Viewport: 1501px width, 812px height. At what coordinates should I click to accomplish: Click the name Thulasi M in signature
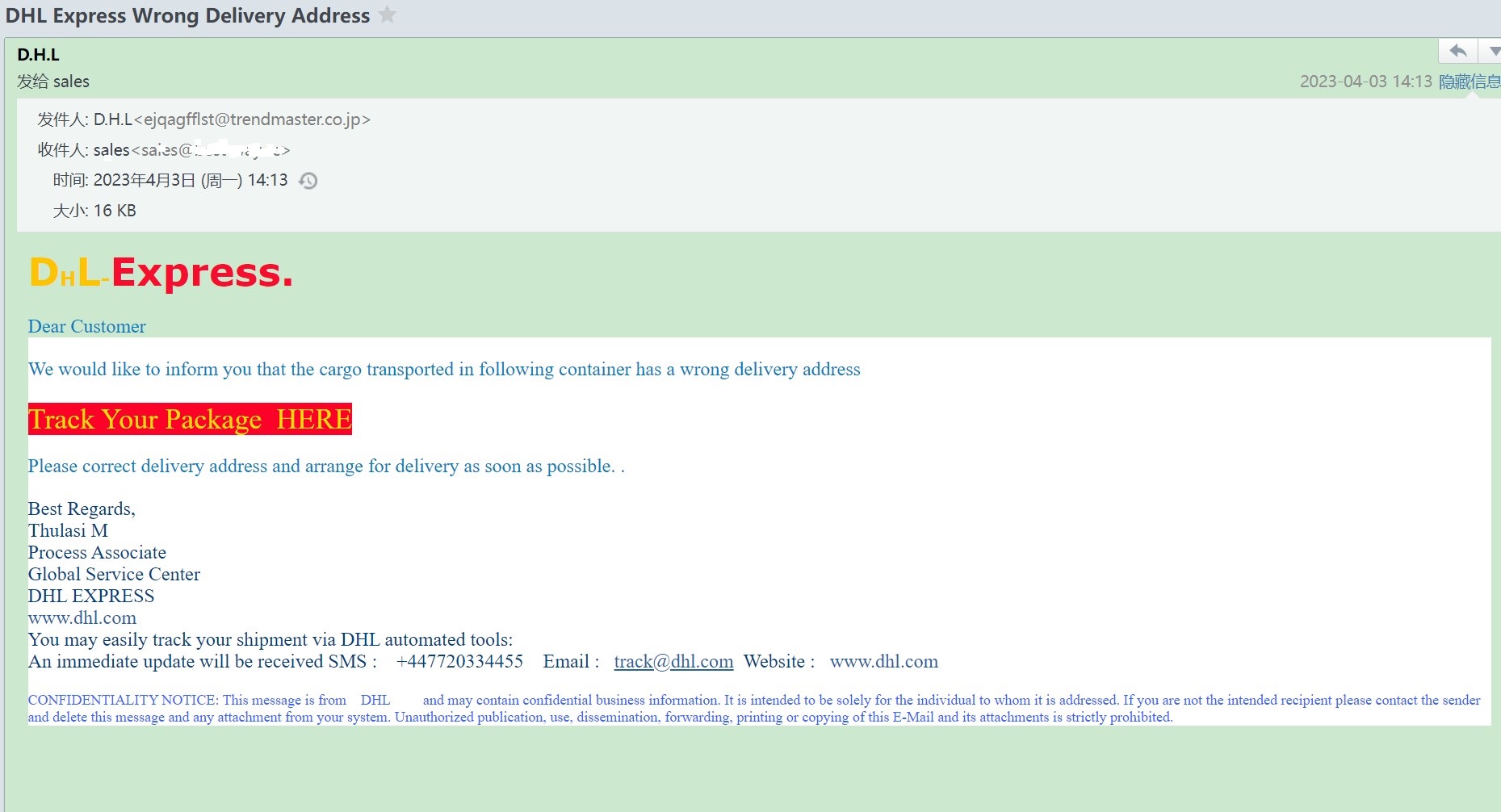tap(68, 531)
